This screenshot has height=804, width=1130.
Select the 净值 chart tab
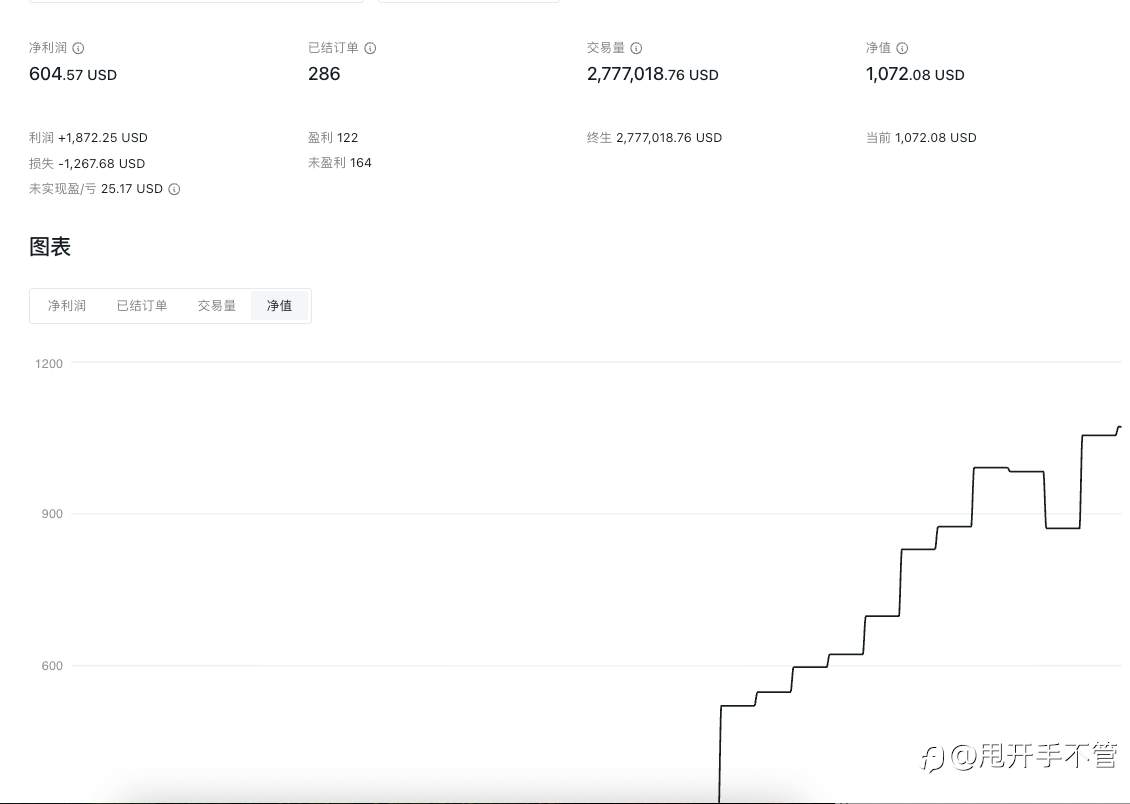(x=279, y=306)
